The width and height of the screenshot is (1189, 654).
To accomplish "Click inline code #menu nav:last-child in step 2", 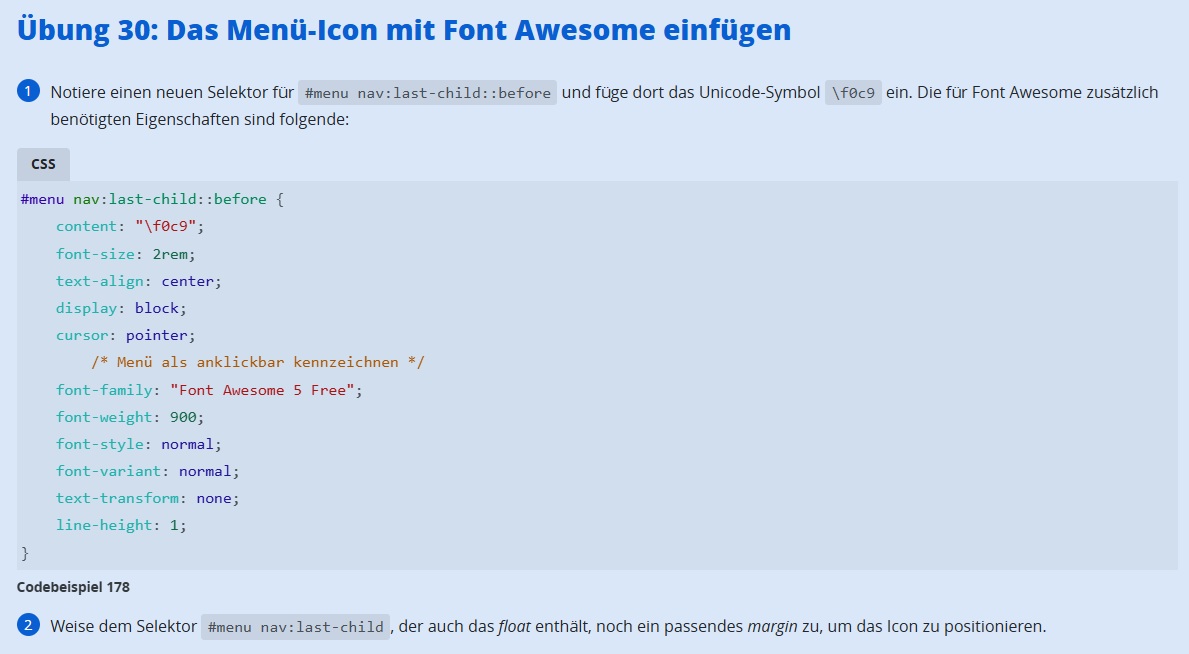I will pyautogui.click(x=294, y=627).
